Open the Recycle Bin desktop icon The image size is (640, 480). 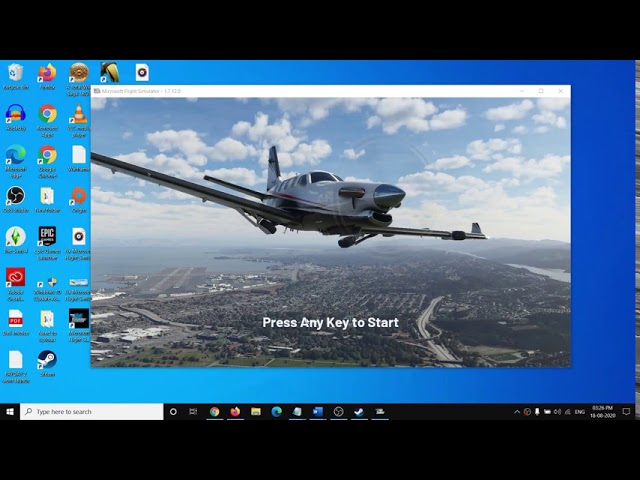click(x=16, y=76)
